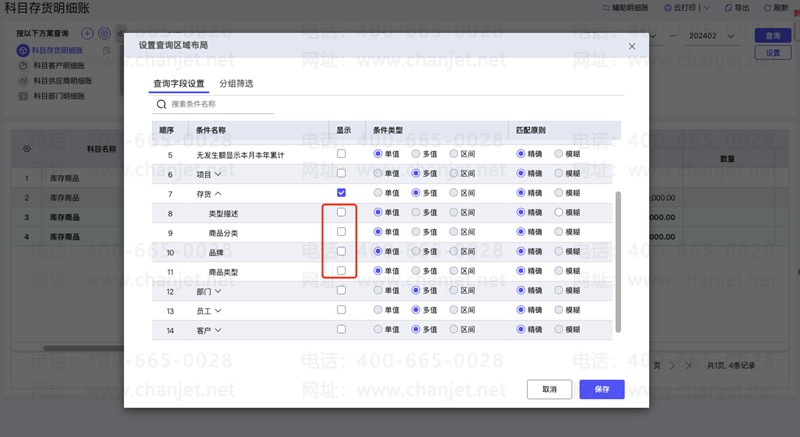Check 显示 for 无发生额显示本月本年累计
This screenshot has width=800, height=437.
(341, 153)
